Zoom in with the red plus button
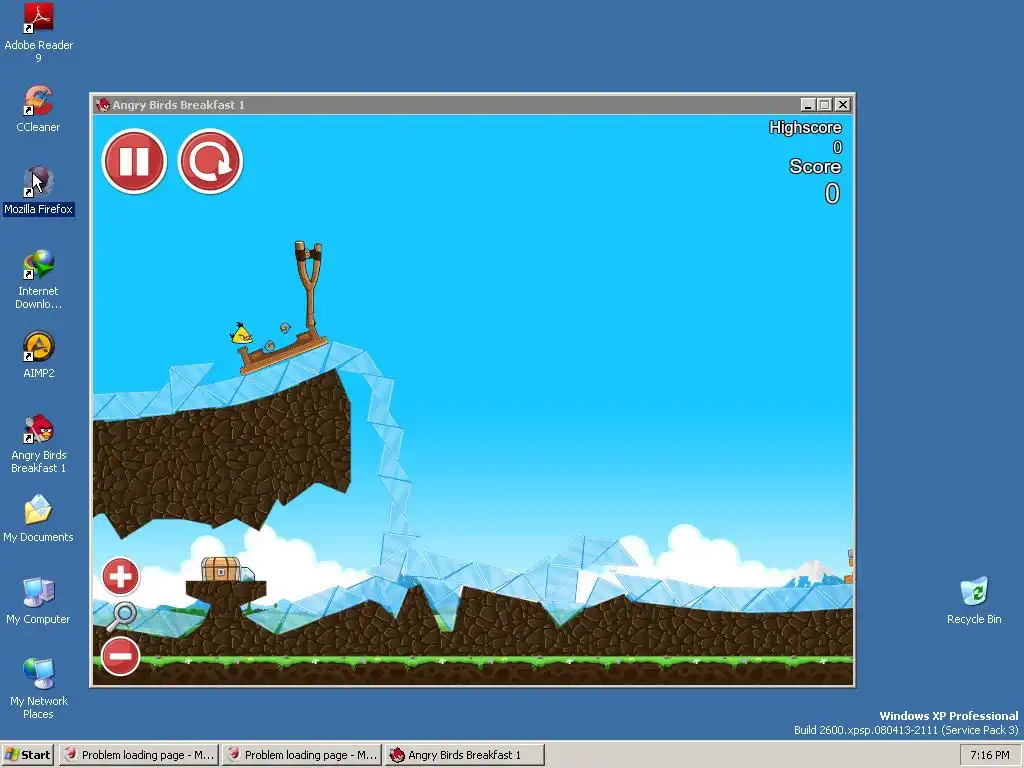1024x768 pixels. pyautogui.click(x=121, y=577)
